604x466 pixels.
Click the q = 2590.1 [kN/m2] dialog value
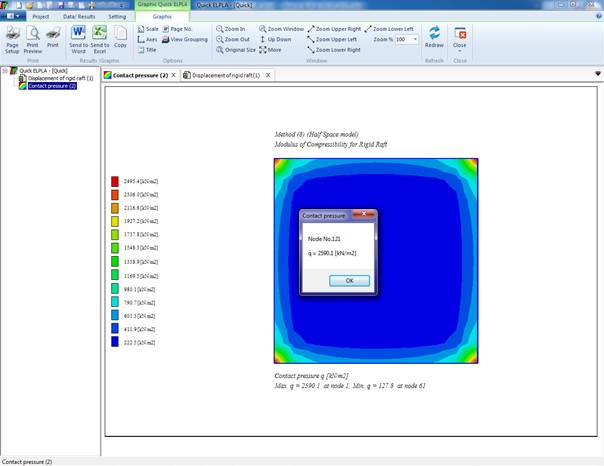(x=332, y=253)
